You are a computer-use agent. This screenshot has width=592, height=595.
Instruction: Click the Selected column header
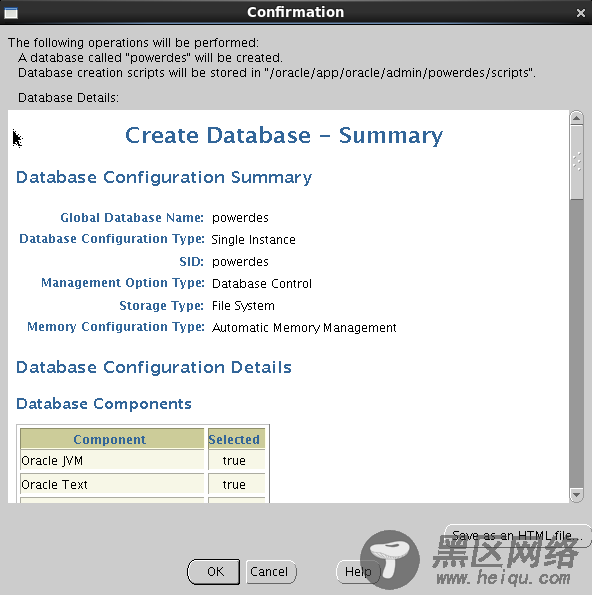pos(236,439)
